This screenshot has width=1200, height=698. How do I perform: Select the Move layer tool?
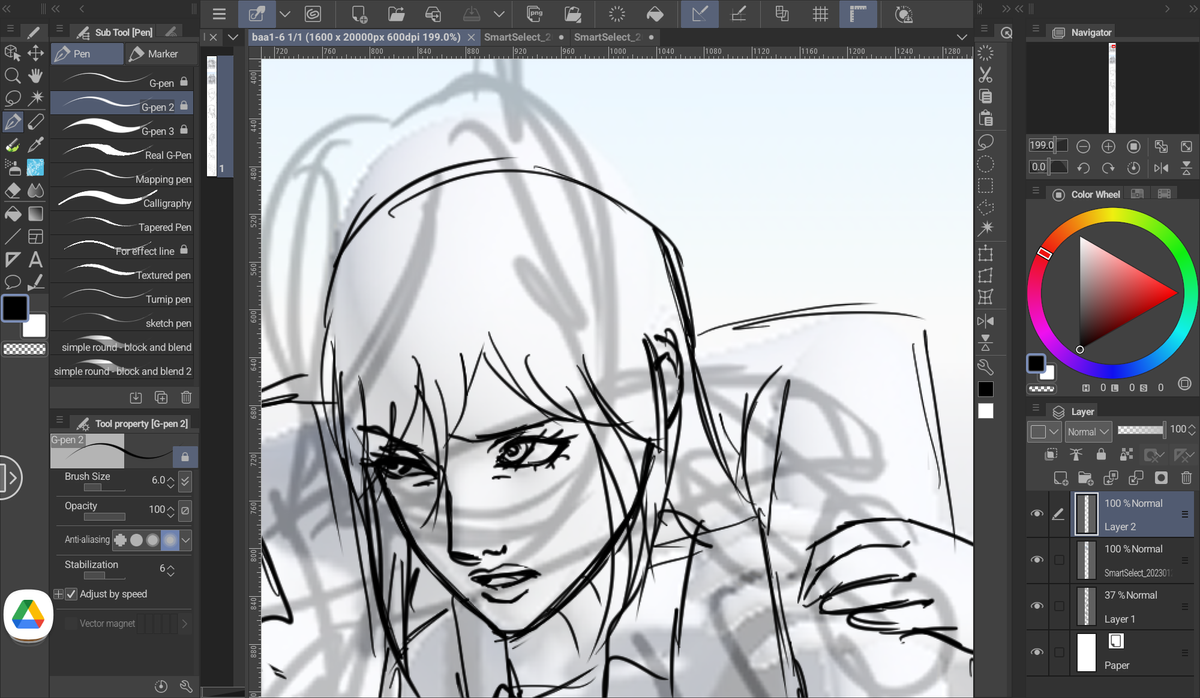36,52
